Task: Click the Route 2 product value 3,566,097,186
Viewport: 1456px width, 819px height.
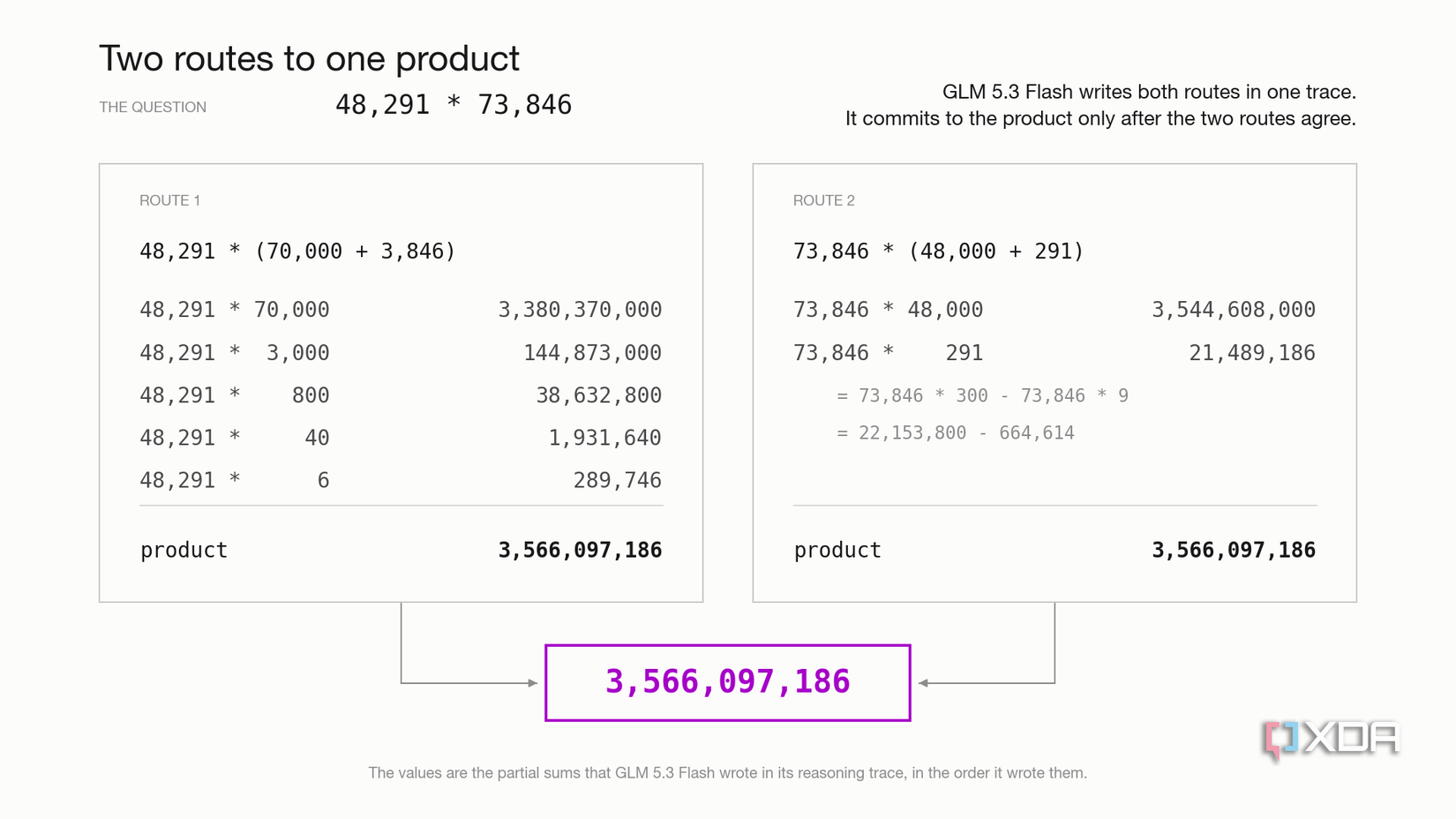Action: 1234,550
